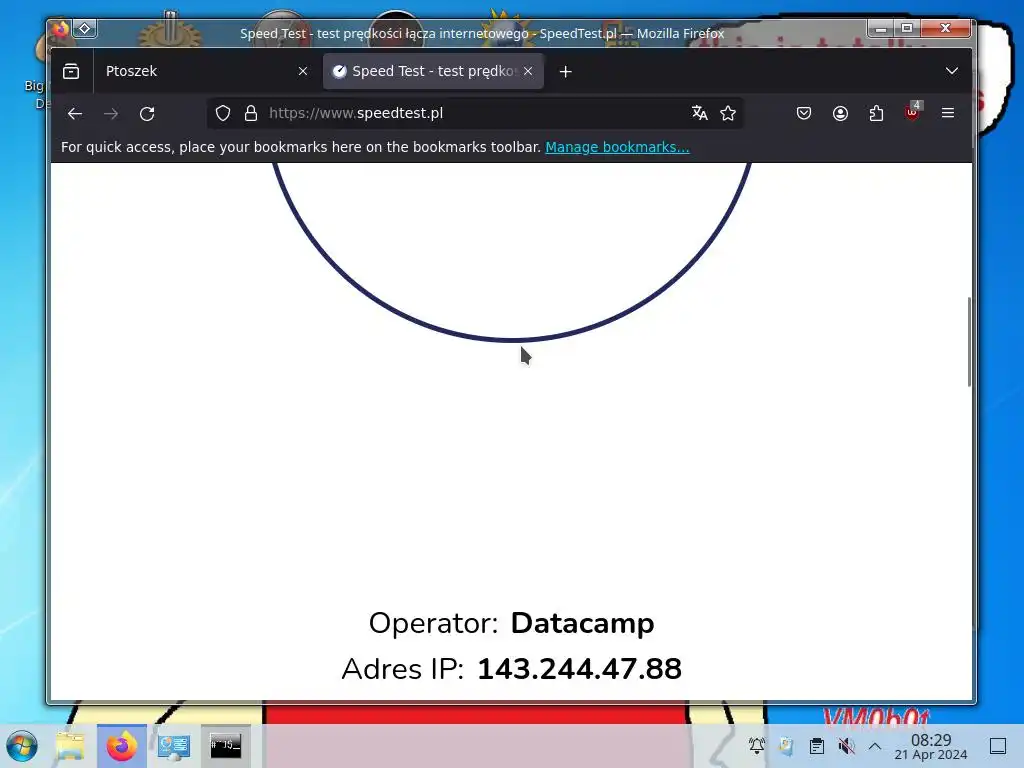Open Firefox View tab overview button
Image resolution: width=1024 pixels, height=768 pixels.
pos(71,71)
